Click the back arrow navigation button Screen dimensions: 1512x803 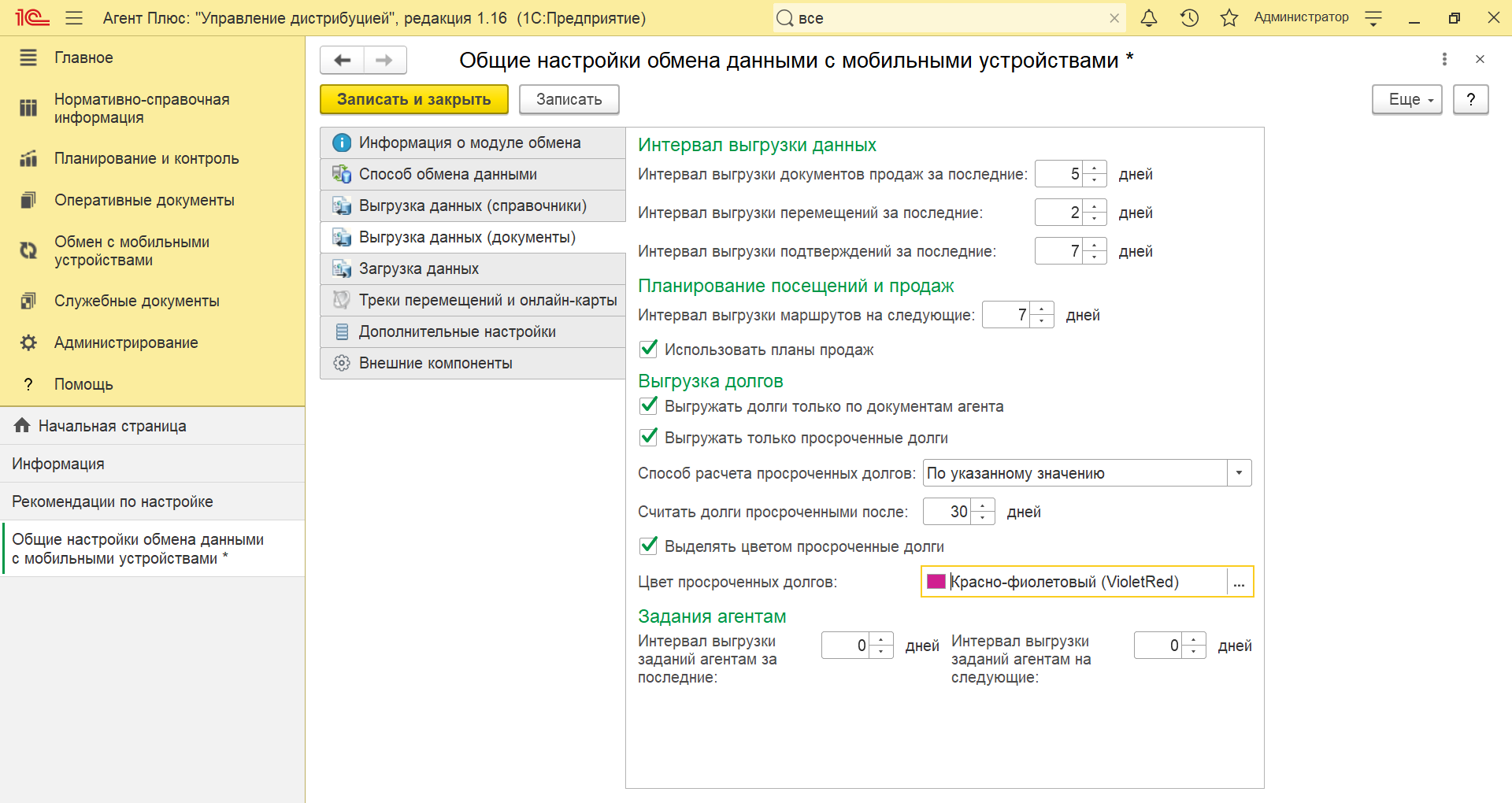pyautogui.click(x=342, y=61)
